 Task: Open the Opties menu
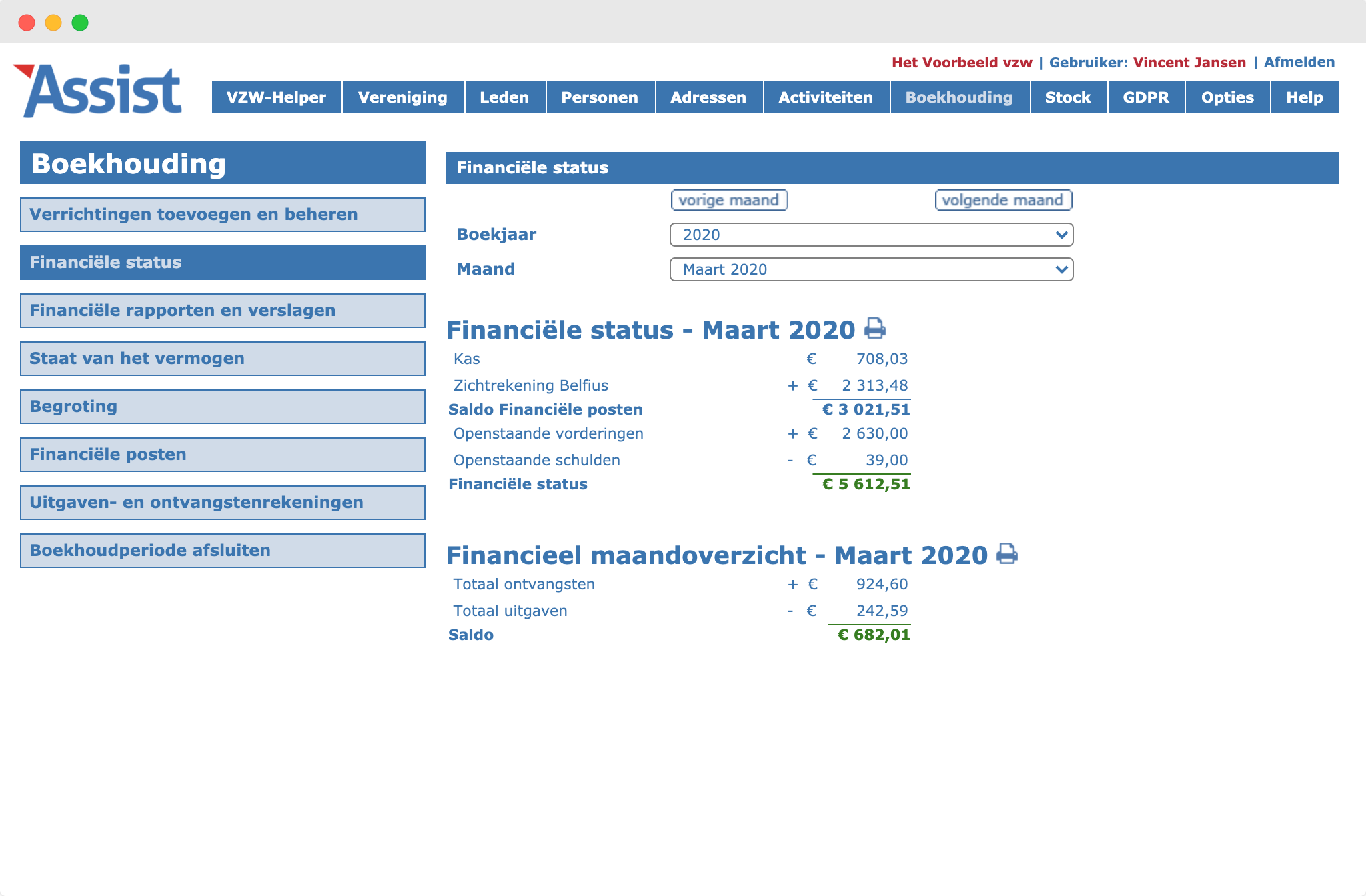point(1228,97)
